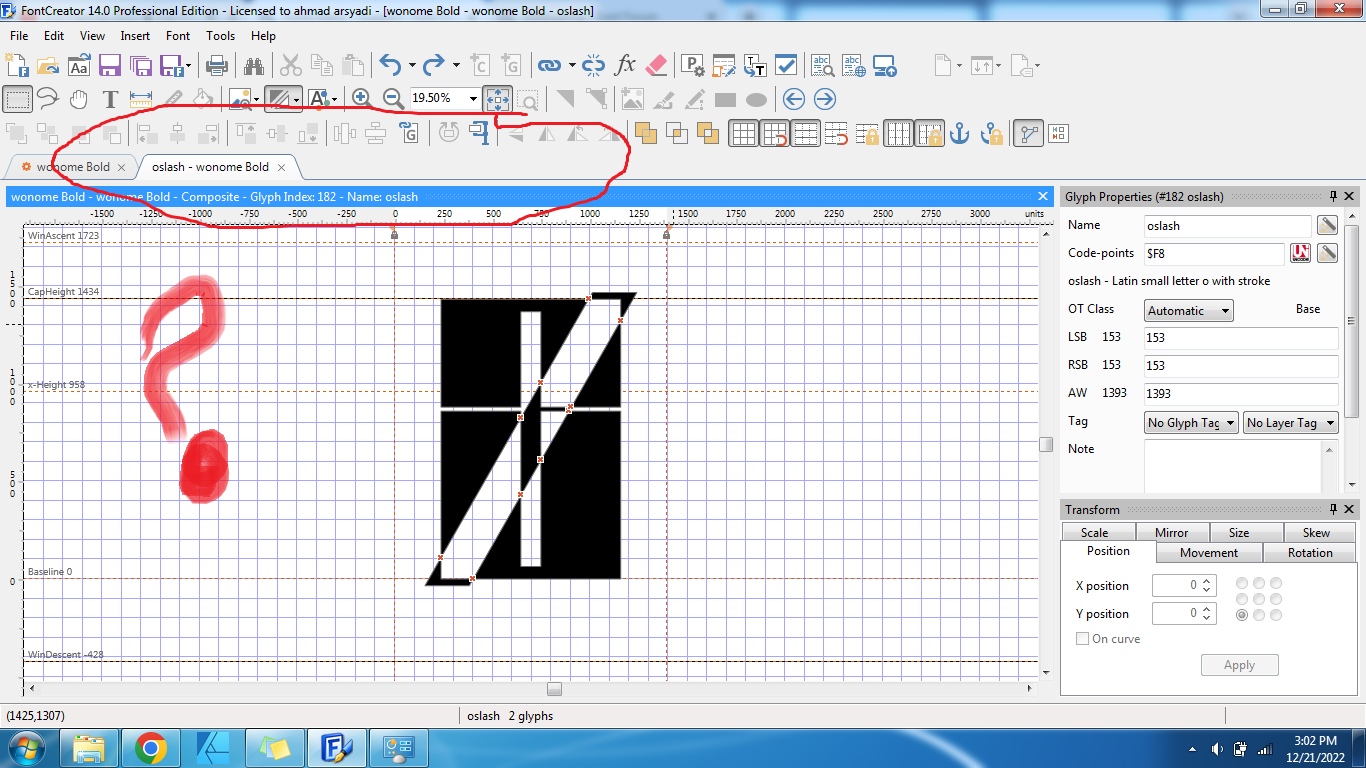Viewport: 1366px width, 768px height.
Task: Expand the background image dropdown arrow
Action: pyautogui.click(x=256, y=99)
